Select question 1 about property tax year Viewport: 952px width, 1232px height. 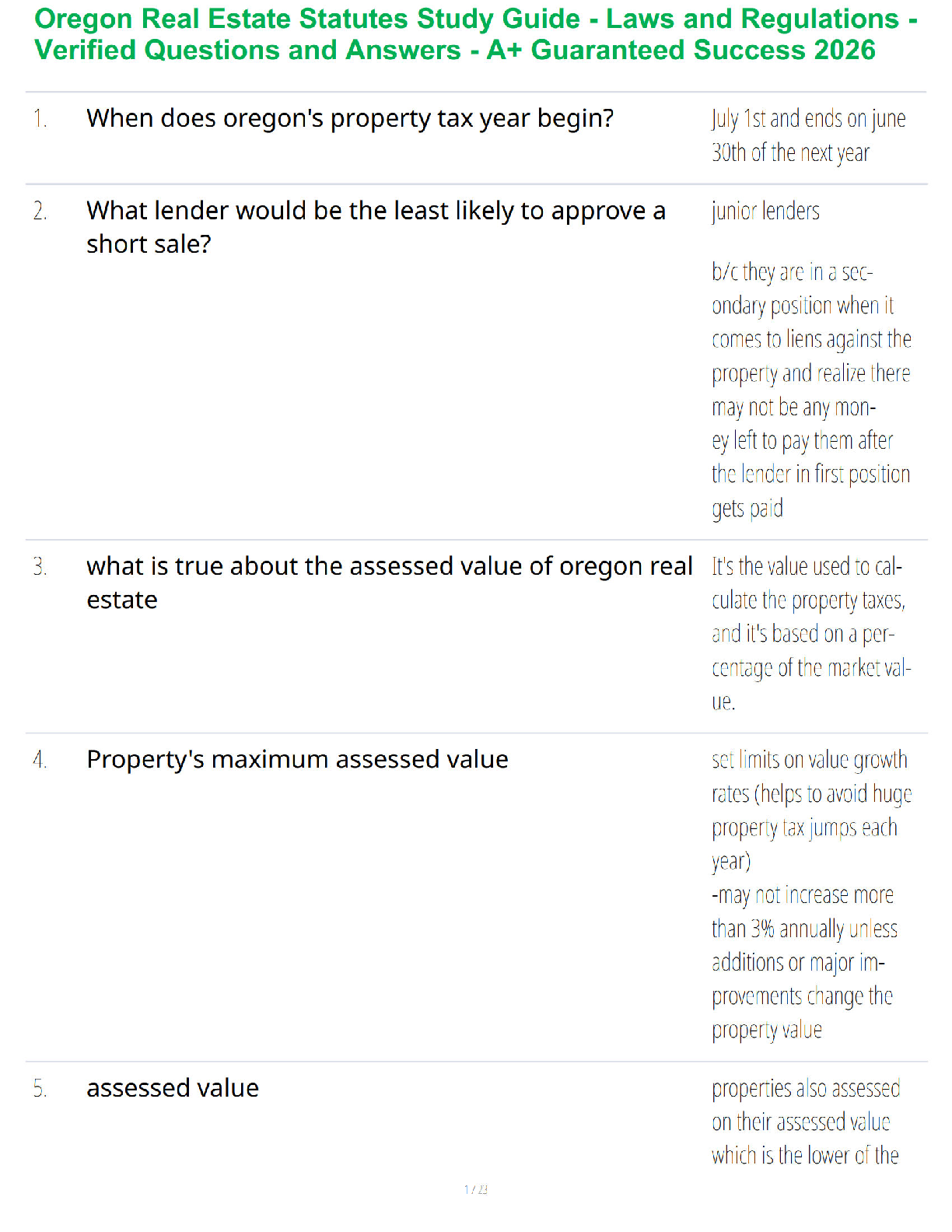click(x=350, y=118)
